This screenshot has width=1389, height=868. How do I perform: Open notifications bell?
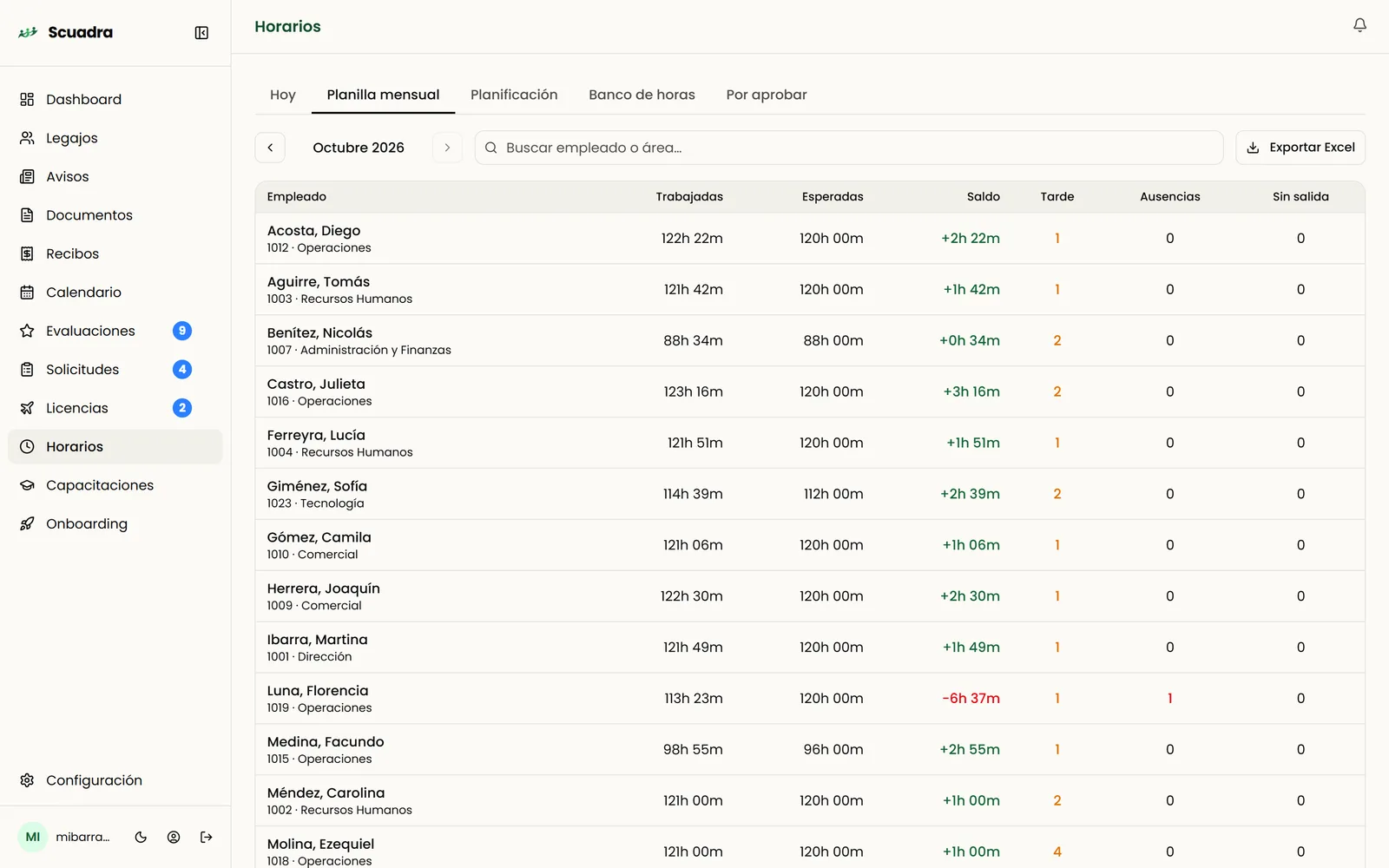1359,25
